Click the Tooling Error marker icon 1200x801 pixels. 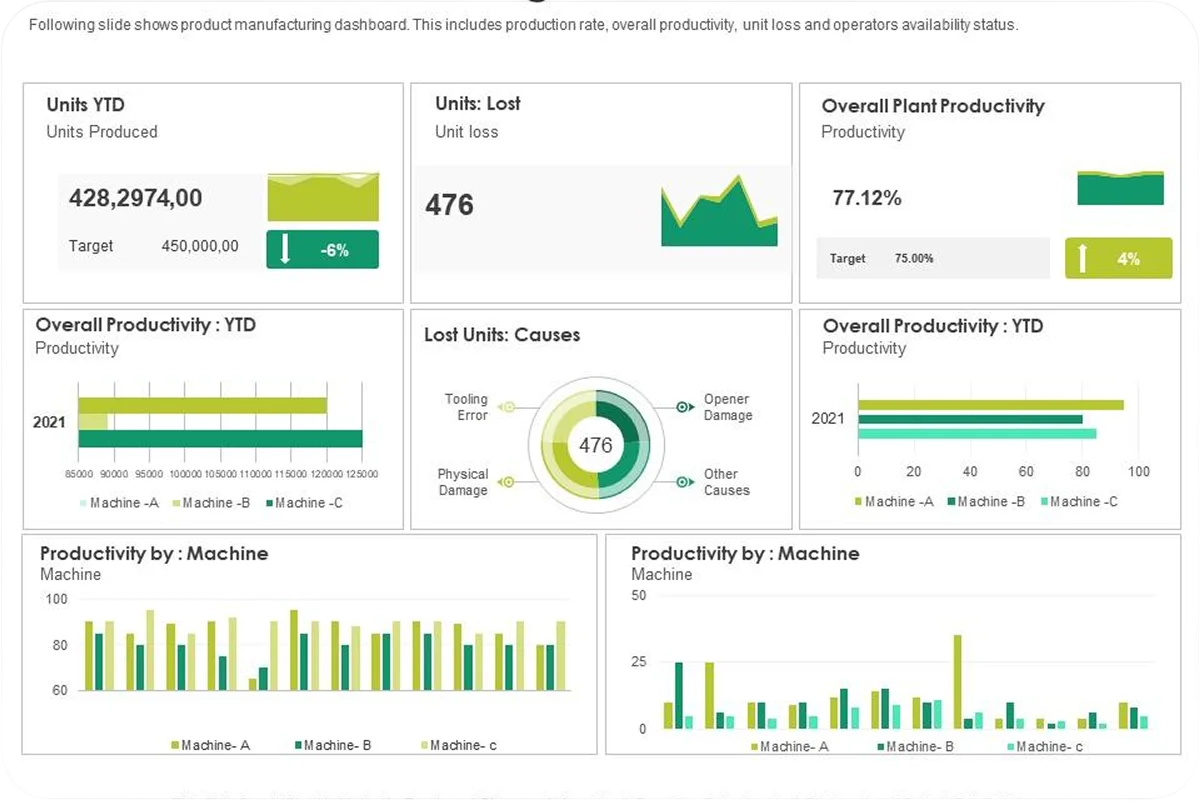click(507, 407)
